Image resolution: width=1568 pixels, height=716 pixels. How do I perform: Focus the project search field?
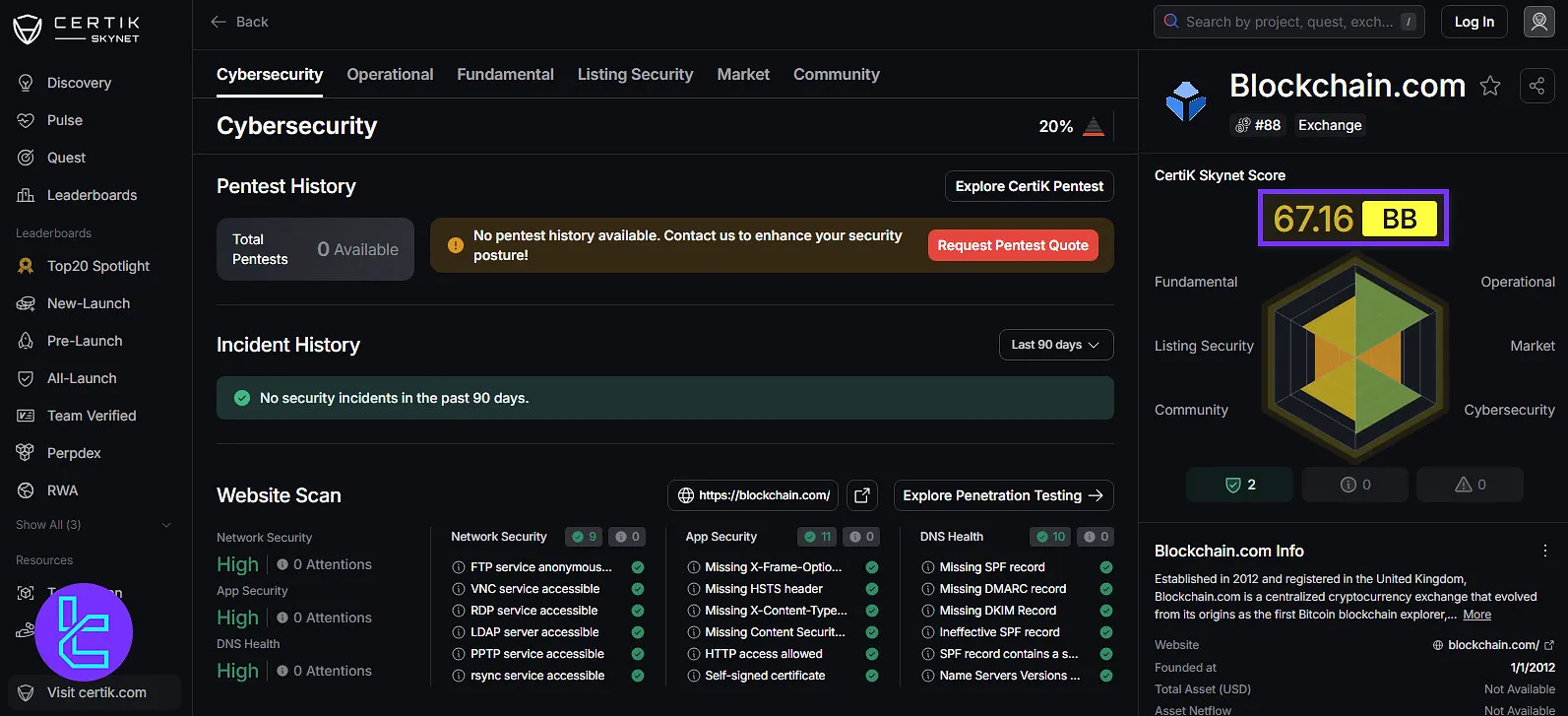coord(1288,22)
